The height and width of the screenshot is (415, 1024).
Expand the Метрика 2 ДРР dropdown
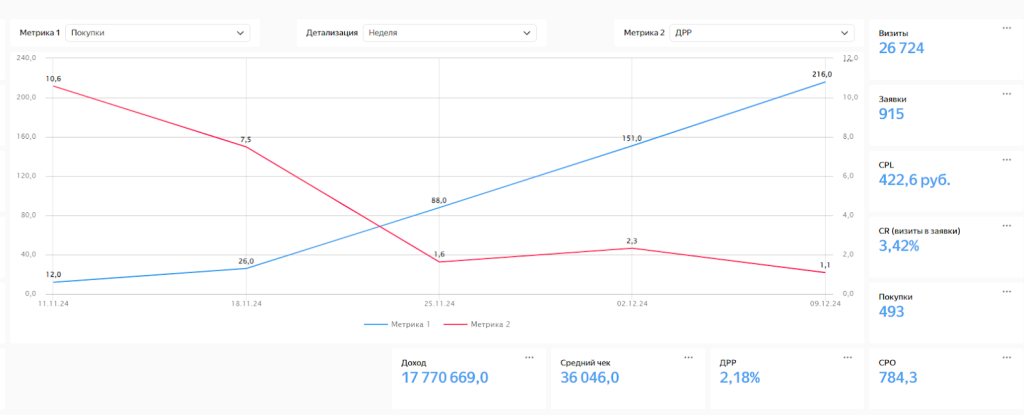[760, 33]
